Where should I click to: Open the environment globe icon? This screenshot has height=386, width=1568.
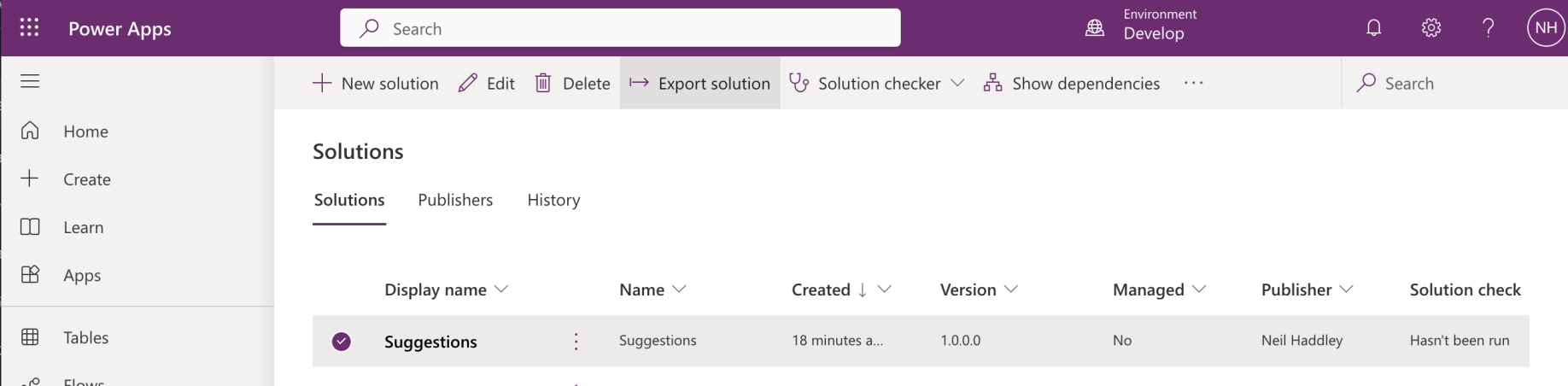point(1094,28)
